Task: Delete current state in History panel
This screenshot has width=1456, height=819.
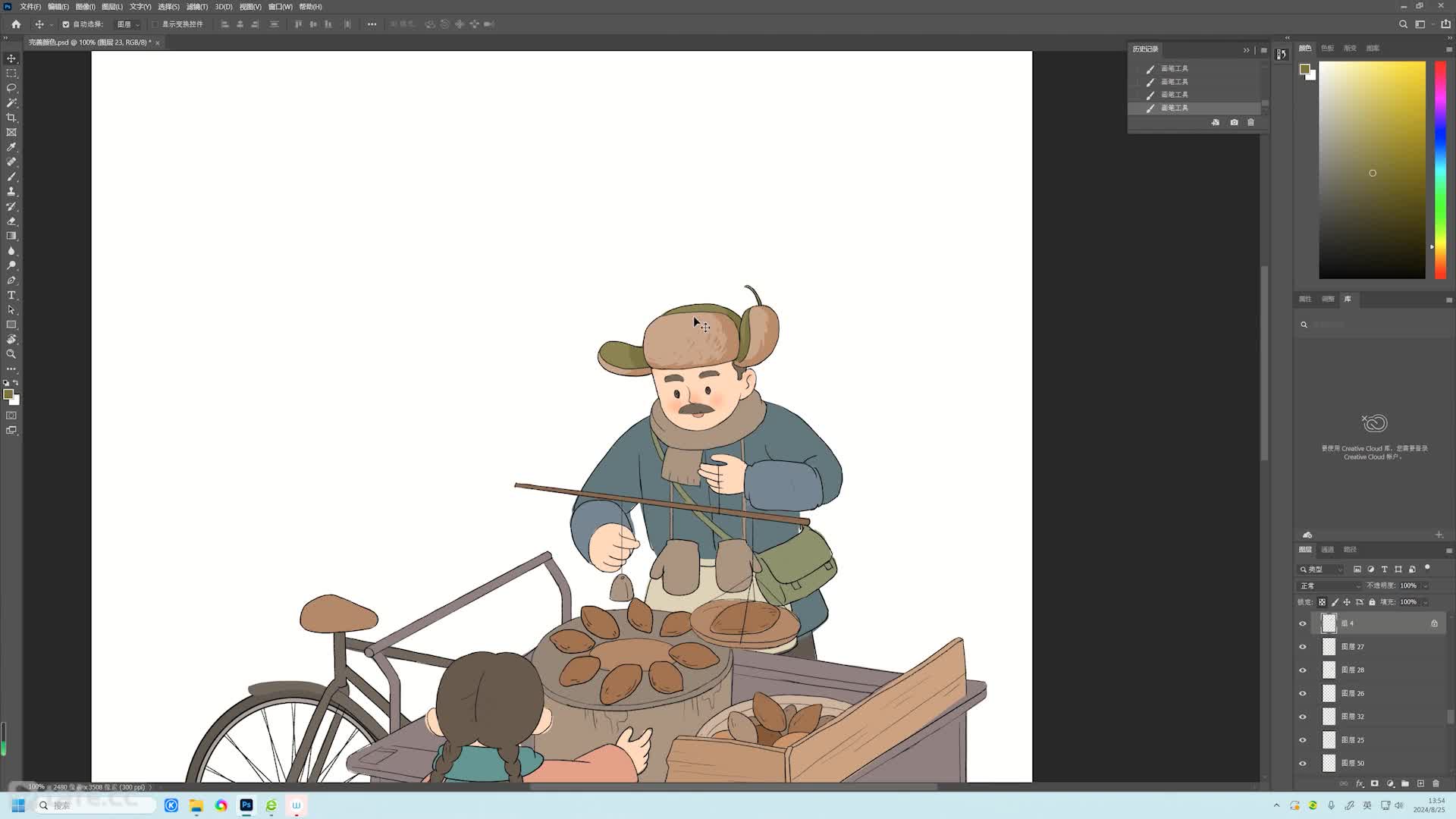Action: click(1250, 122)
